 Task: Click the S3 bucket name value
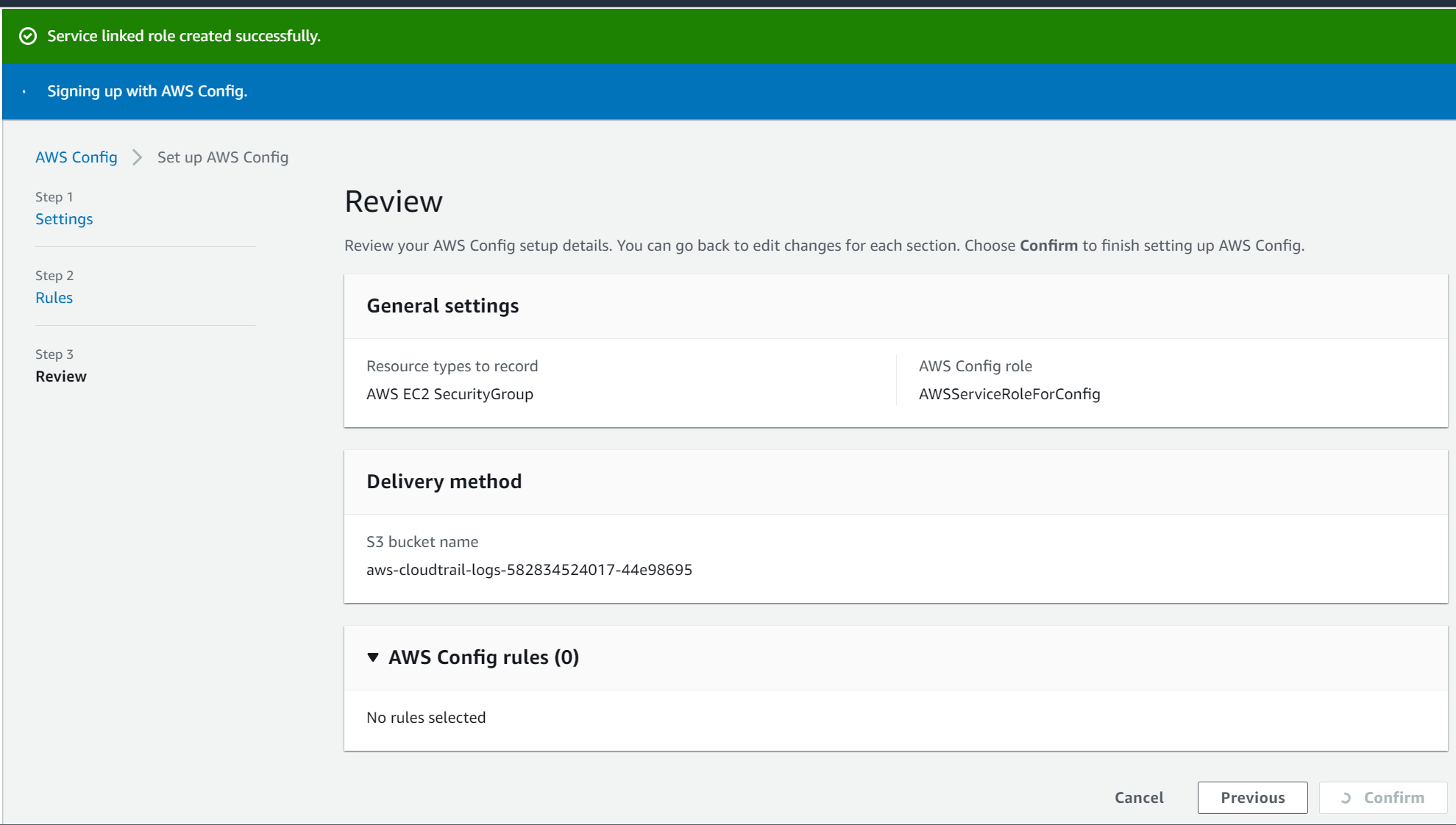(529, 570)
